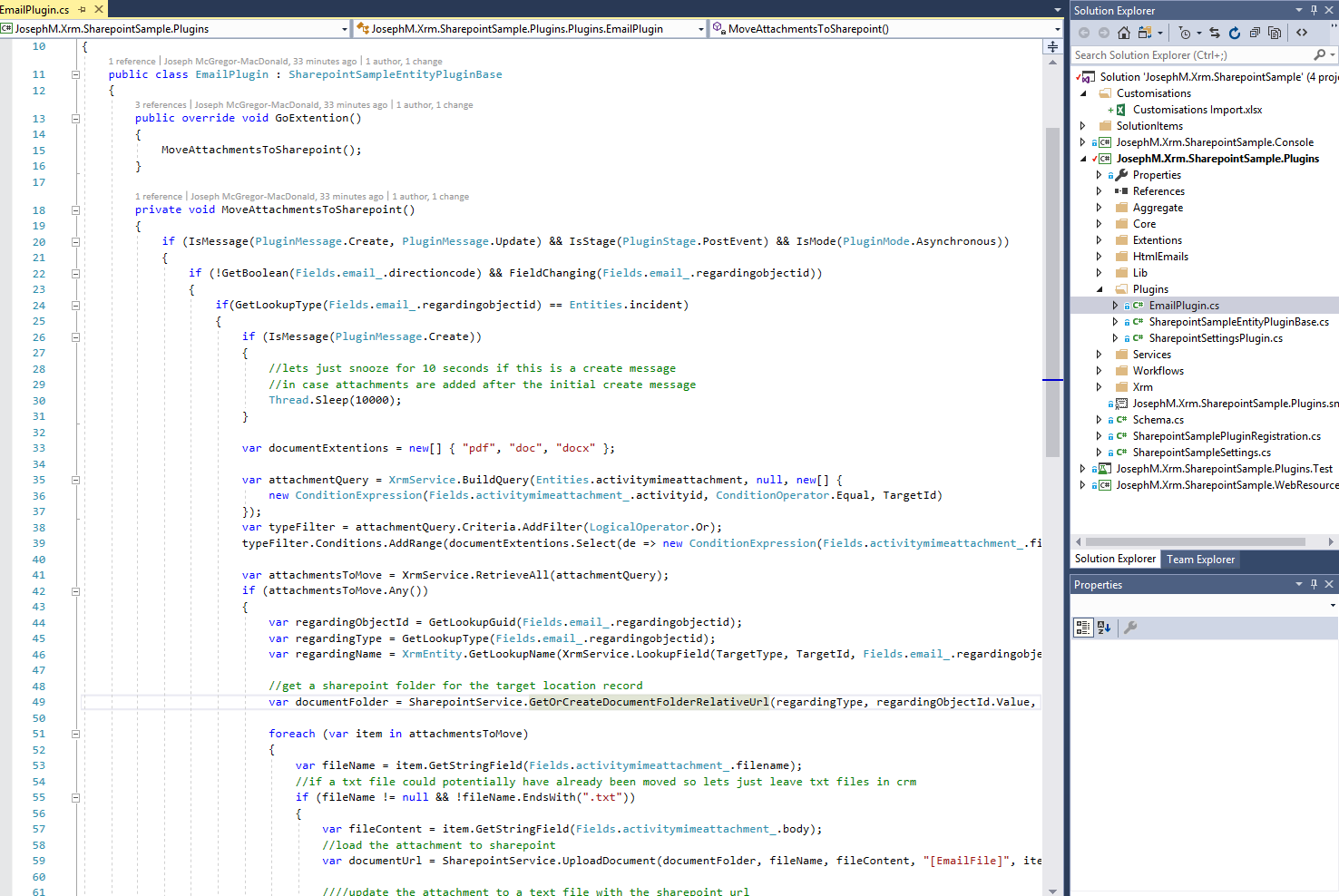Sort properties alphabetically with A-Z icon

(x=1104, y=627)
